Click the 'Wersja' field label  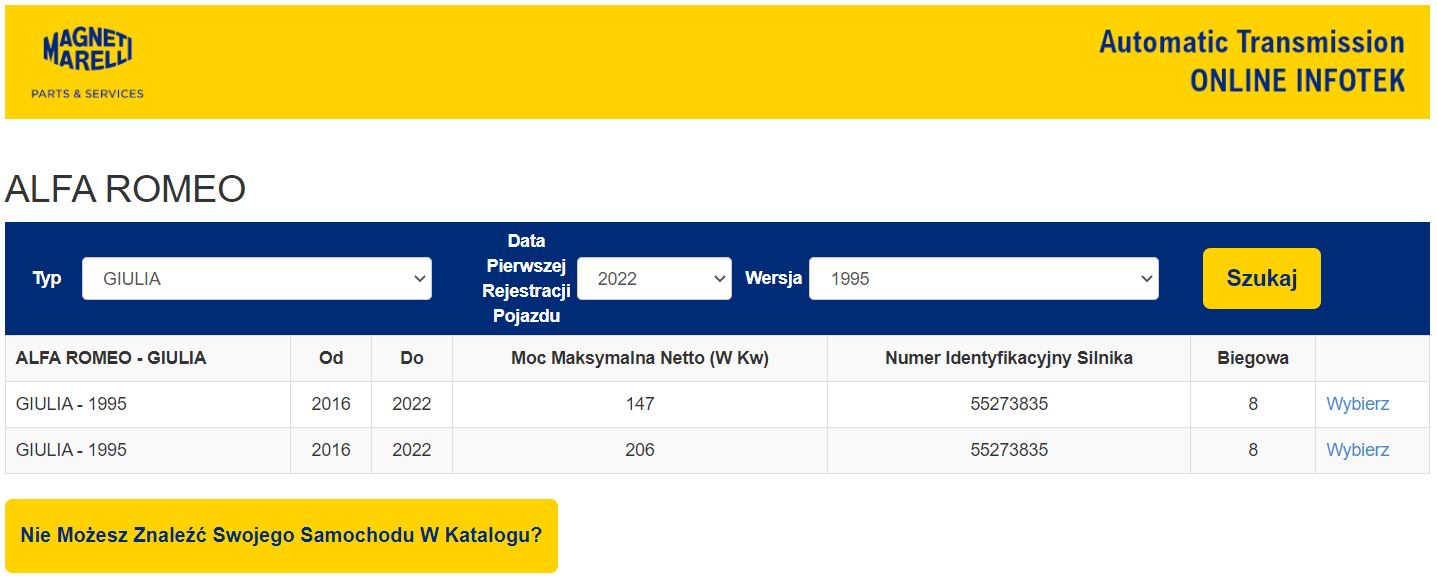pos(773,278)
